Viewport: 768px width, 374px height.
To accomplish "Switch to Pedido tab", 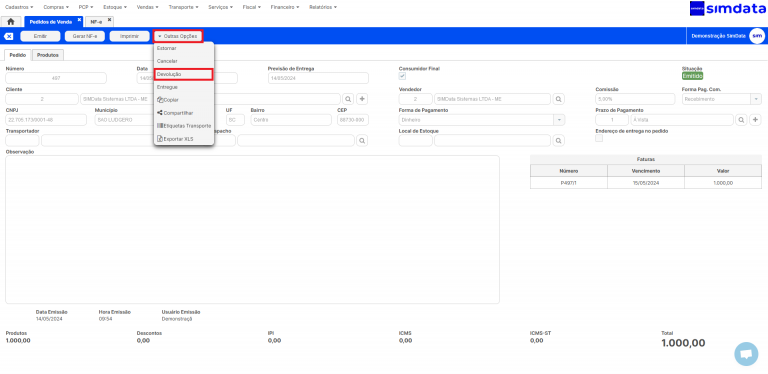I will tap(18, 55).
